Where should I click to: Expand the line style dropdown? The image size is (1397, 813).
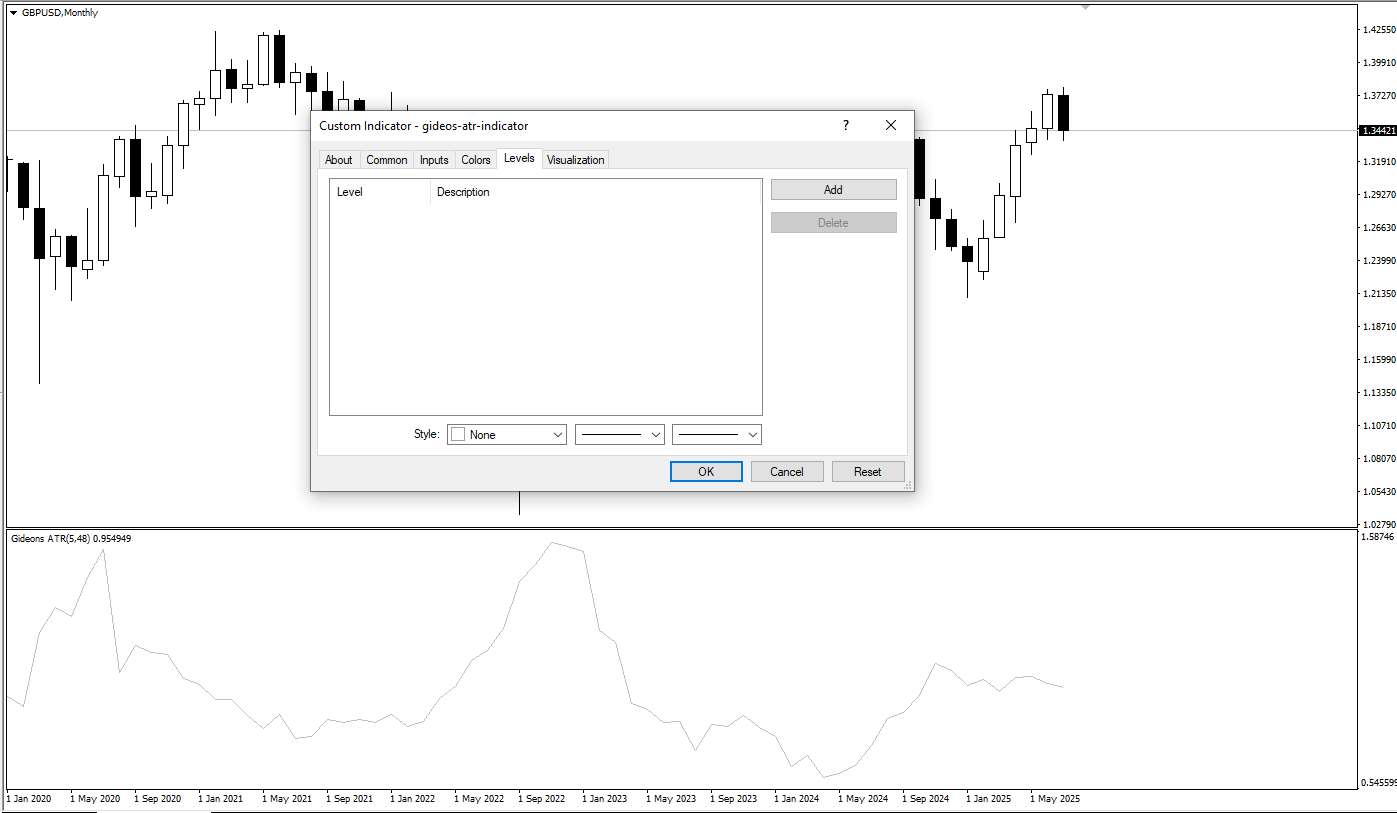tap(620, 435)
